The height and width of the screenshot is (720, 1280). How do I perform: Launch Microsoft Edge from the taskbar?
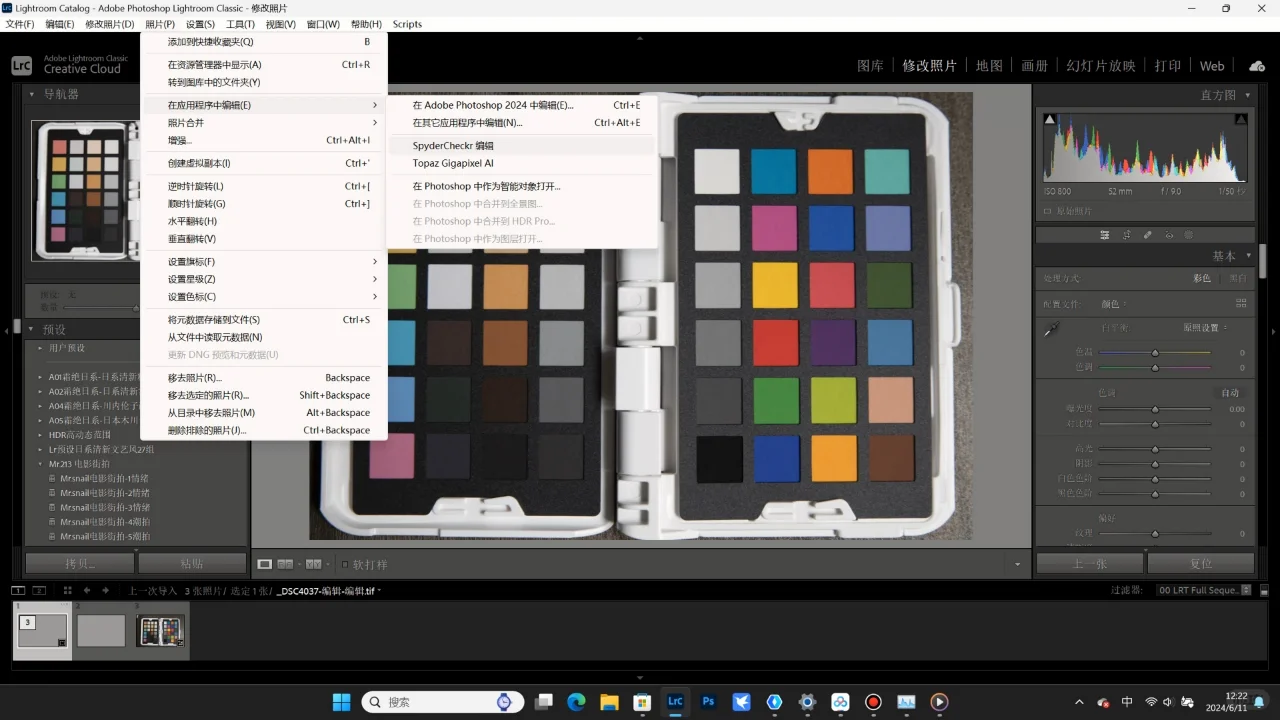coord(576,702)
